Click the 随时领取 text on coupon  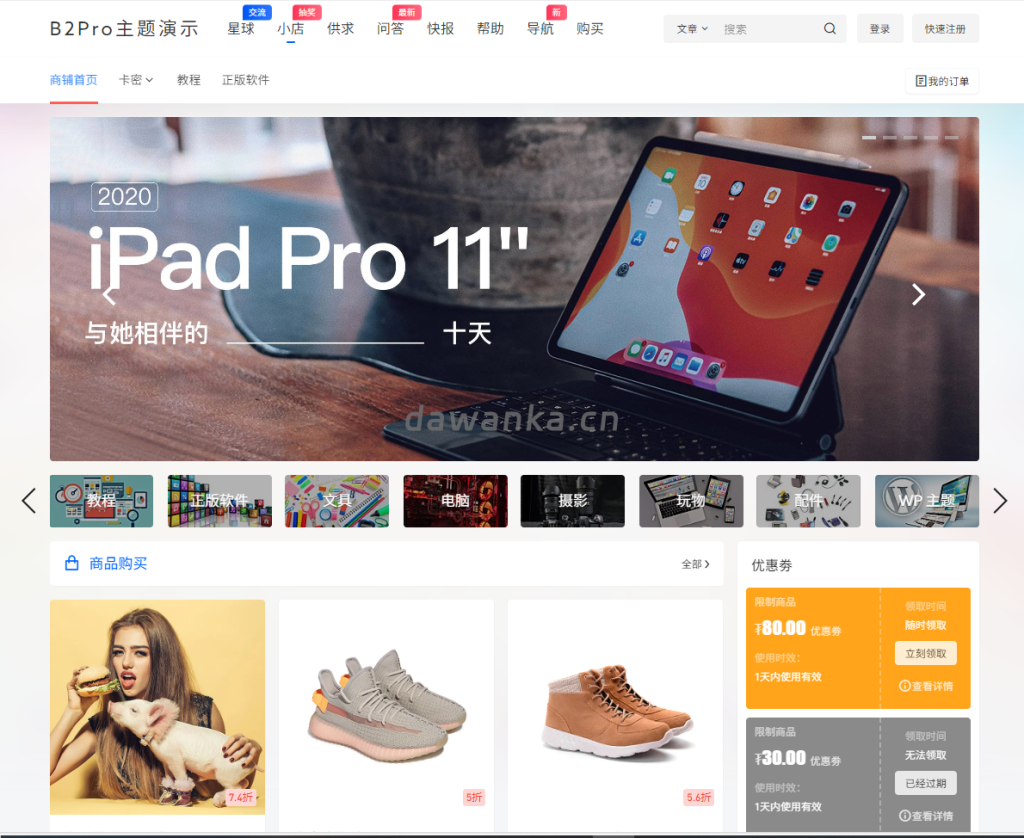coord(925,625)
